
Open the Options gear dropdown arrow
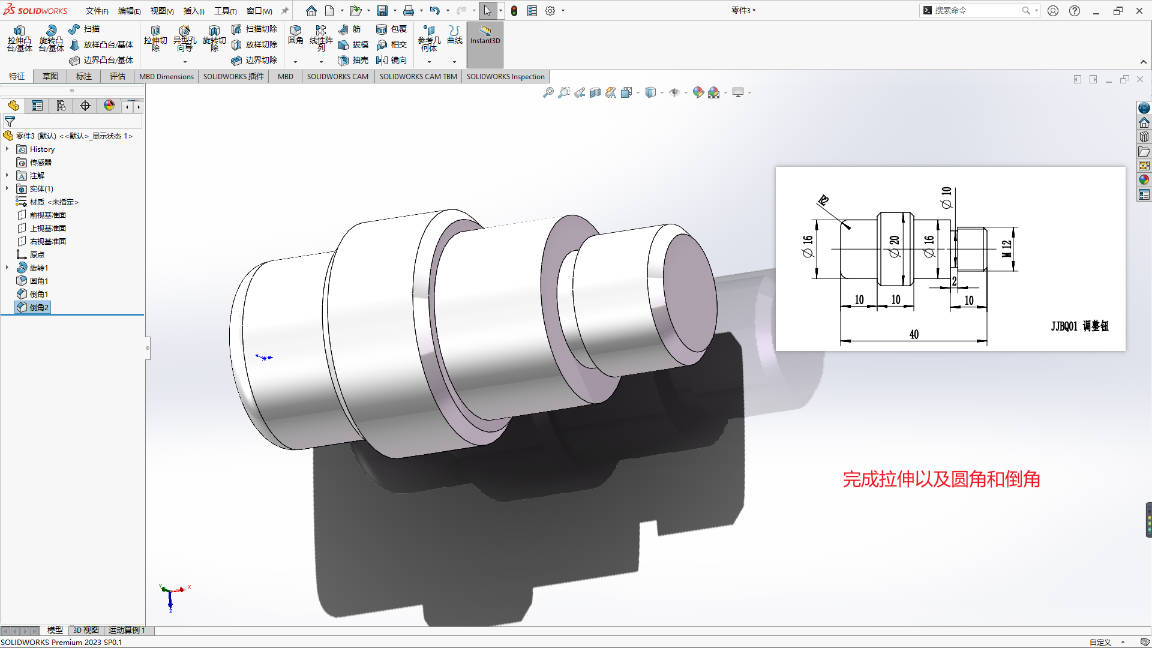(x=564, y=11)
